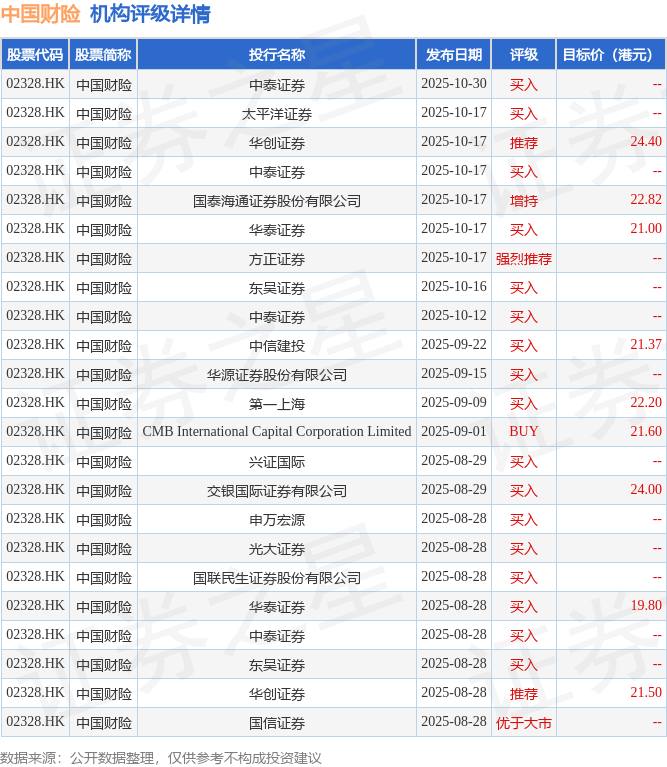Click the 24.00 target price
The width and height of the screenshot is (667, 767).
[x=645, y=490]
